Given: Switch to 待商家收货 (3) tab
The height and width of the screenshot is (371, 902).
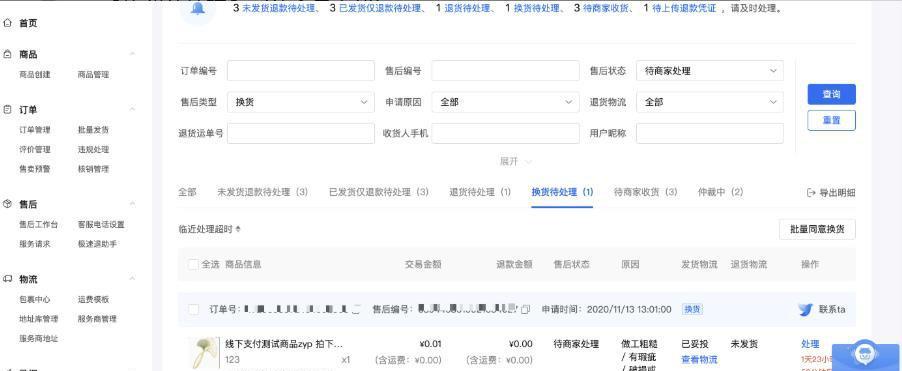Looking at the screenshot, I should click(x=645, y=192).
